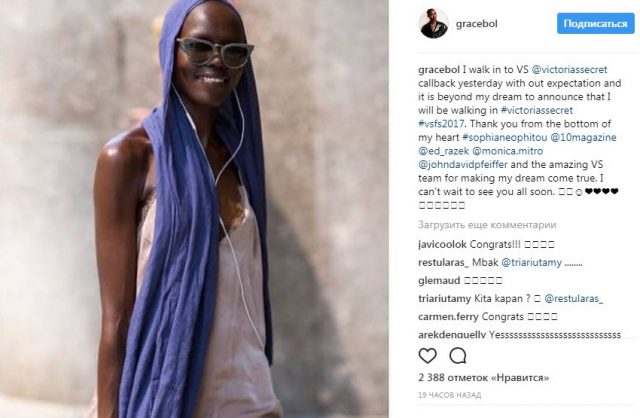Open the #sophianeophitou hashtag
Screen dimensions: 640x418
tap(504, 137)
